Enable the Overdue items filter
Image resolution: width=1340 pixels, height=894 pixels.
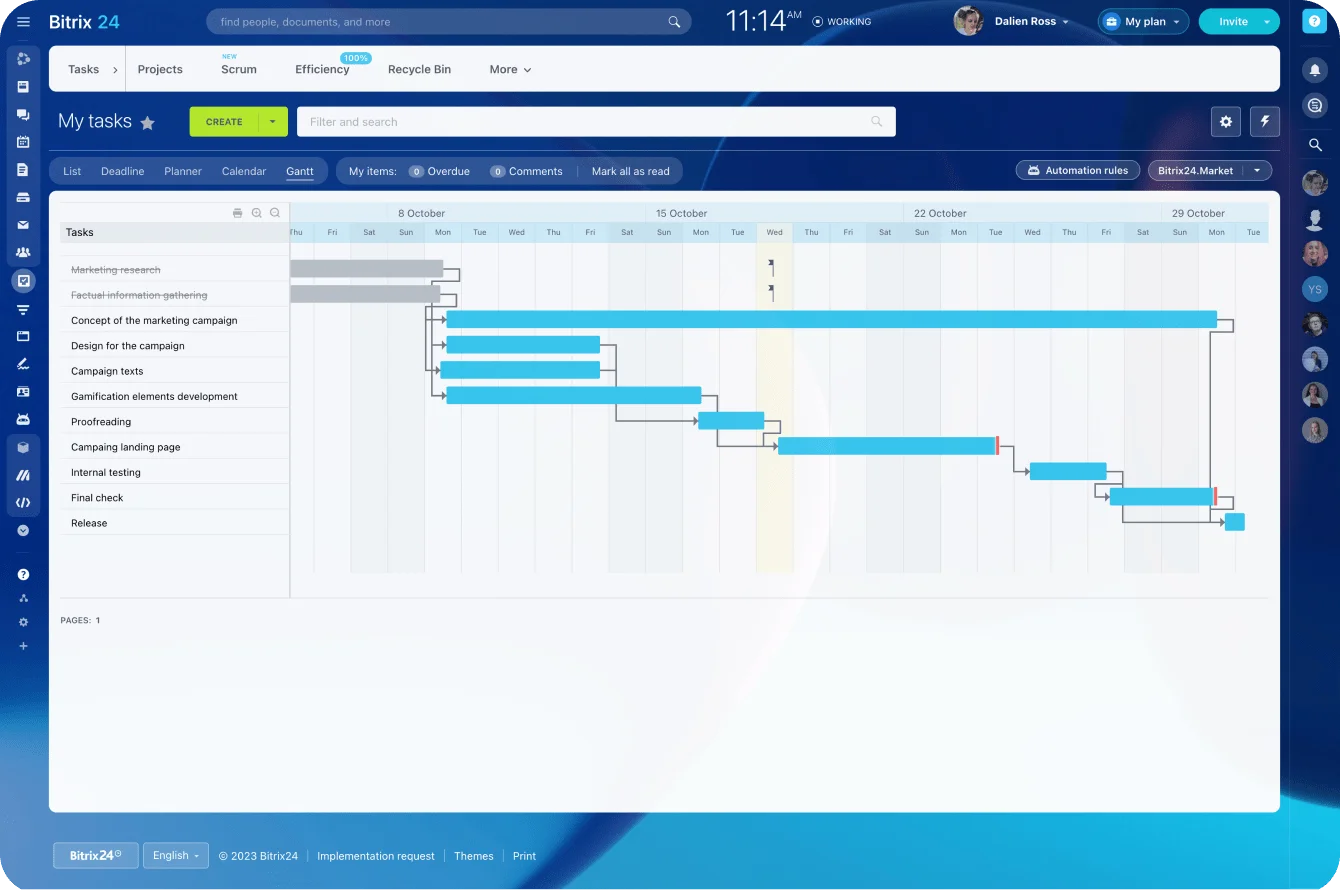tap(440, 171)
